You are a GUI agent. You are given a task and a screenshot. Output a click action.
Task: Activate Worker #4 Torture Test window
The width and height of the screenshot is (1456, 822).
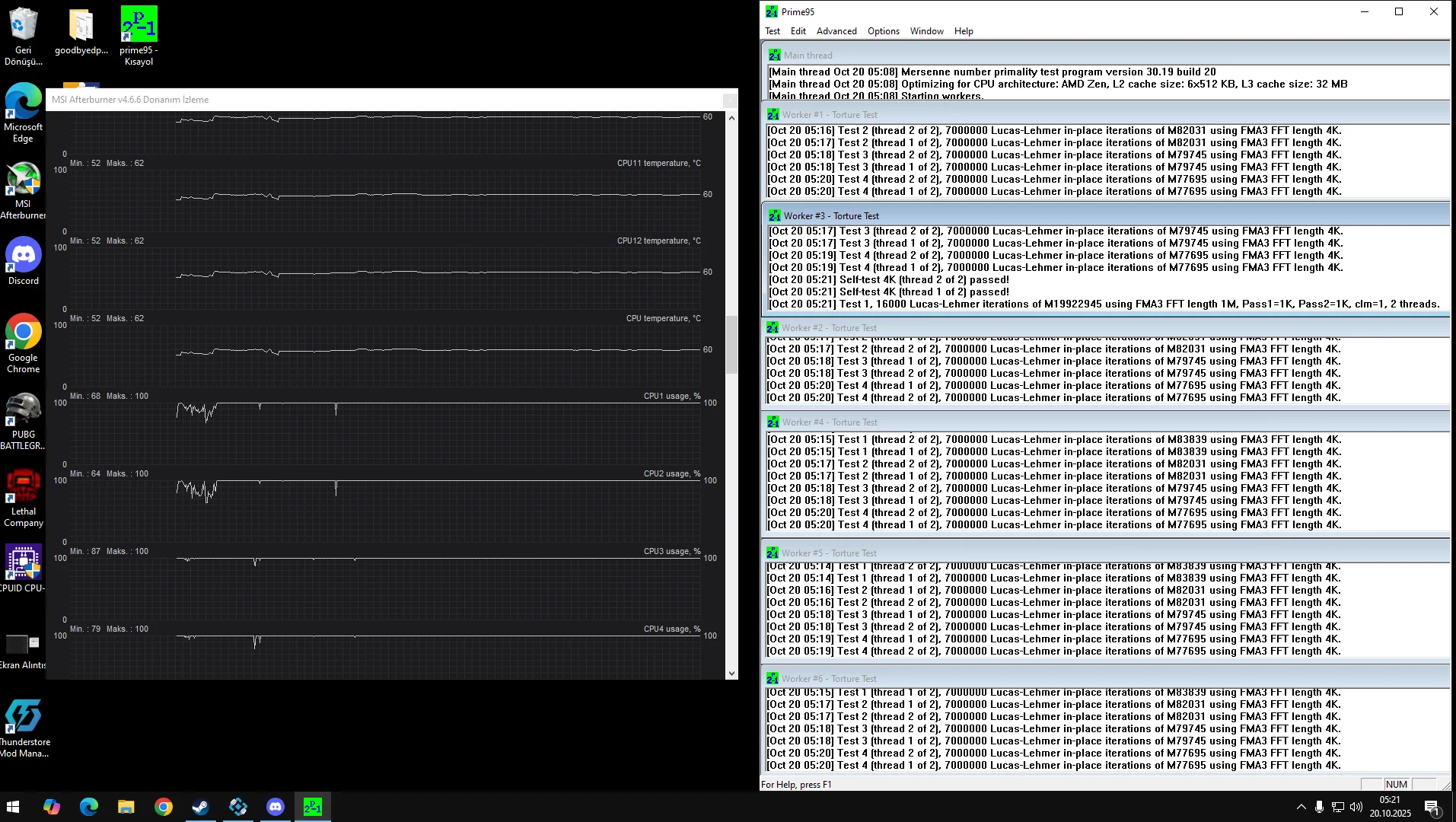pos(830,422)
